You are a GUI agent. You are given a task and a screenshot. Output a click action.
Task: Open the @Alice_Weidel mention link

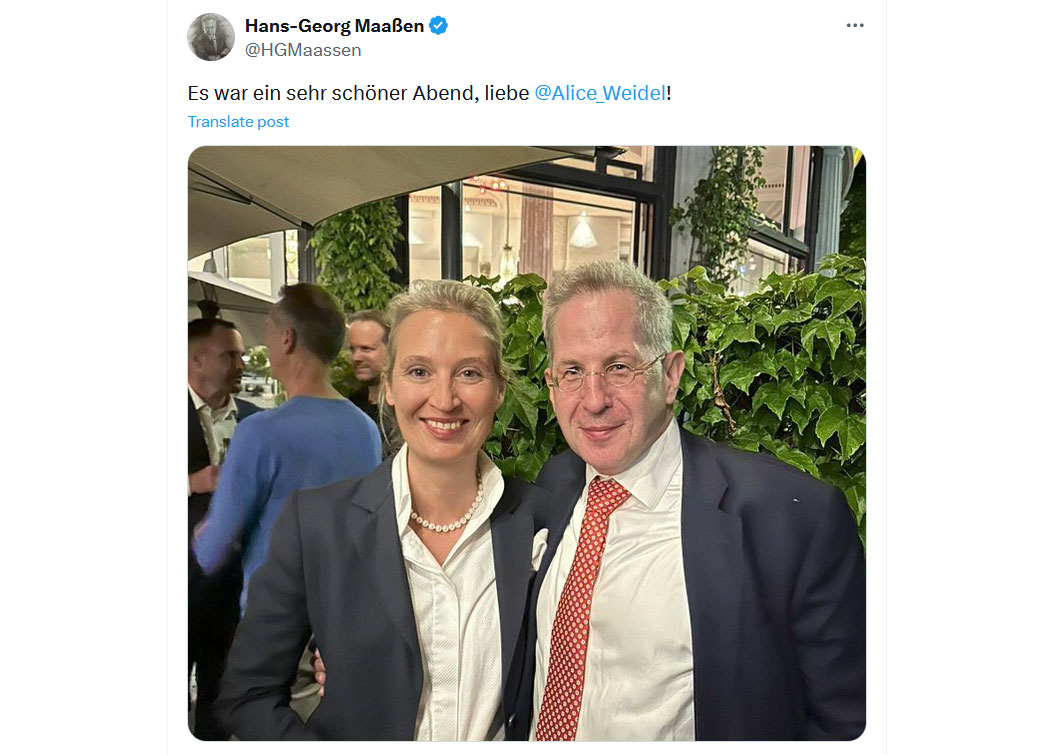click(600, 93)
